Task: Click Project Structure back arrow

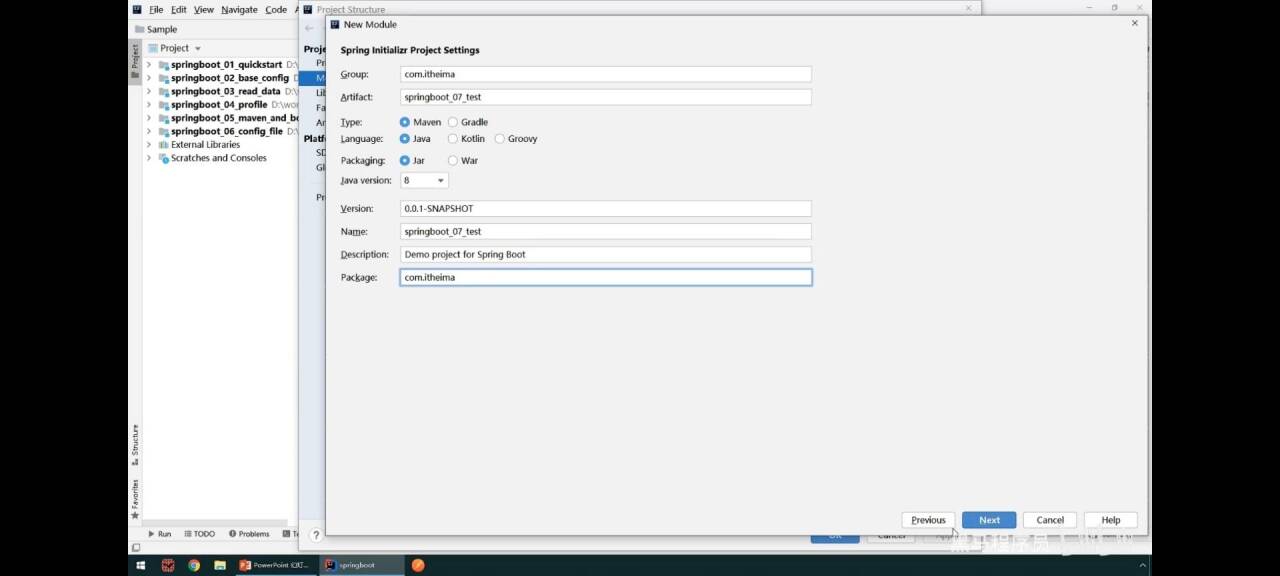Action: [309, 28]
